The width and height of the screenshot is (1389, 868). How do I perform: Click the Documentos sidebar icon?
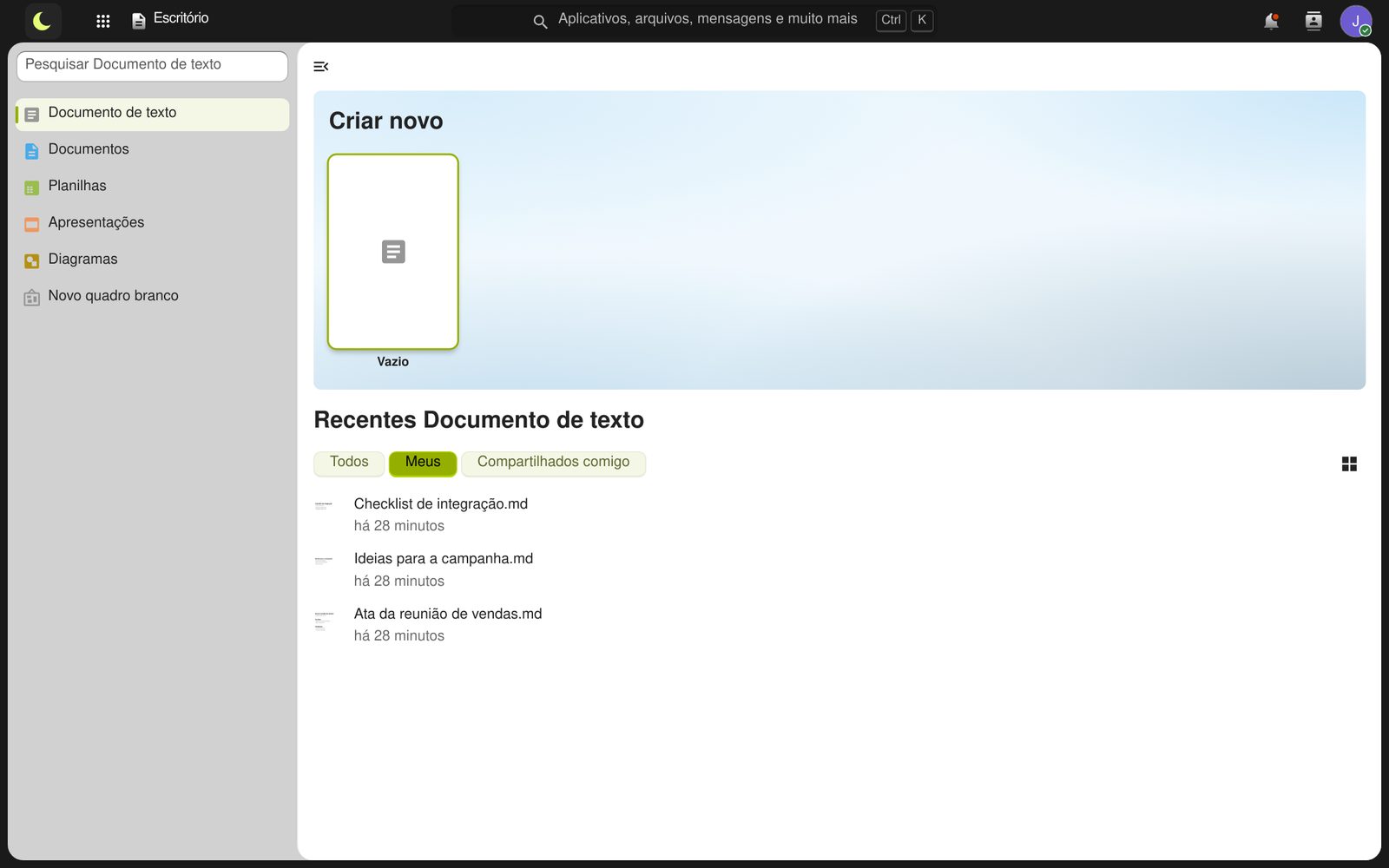coord(32,151)
